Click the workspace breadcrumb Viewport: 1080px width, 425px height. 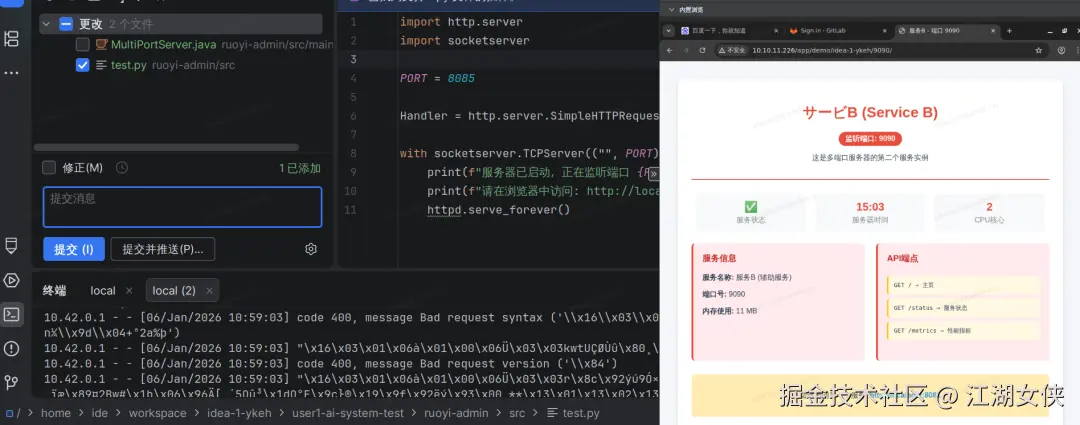[x=158, y=413]
